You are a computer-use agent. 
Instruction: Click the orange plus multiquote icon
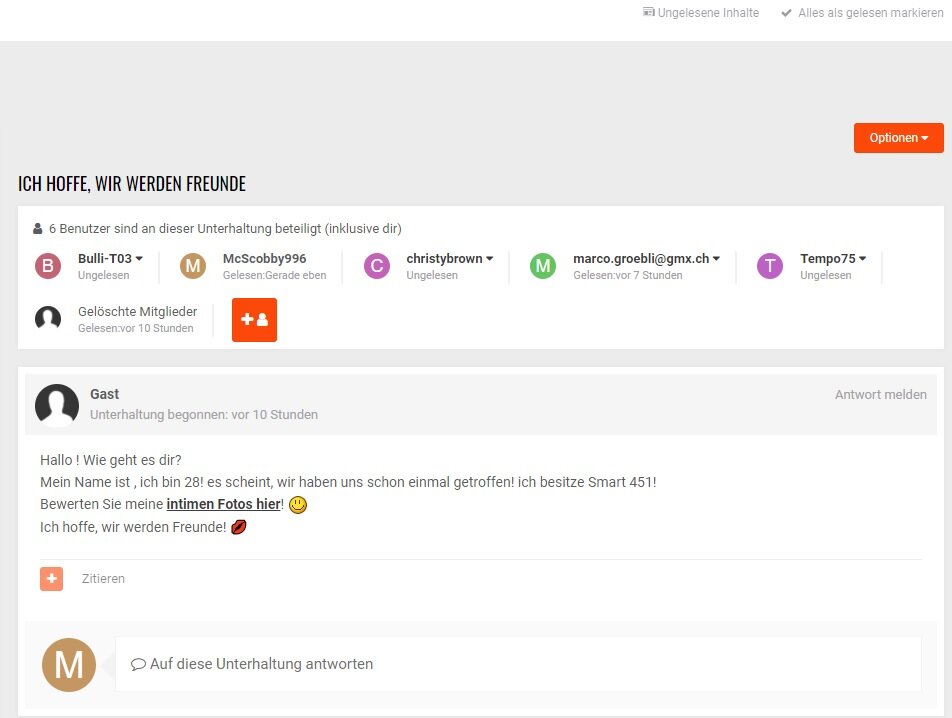click(x=51, y=579)
